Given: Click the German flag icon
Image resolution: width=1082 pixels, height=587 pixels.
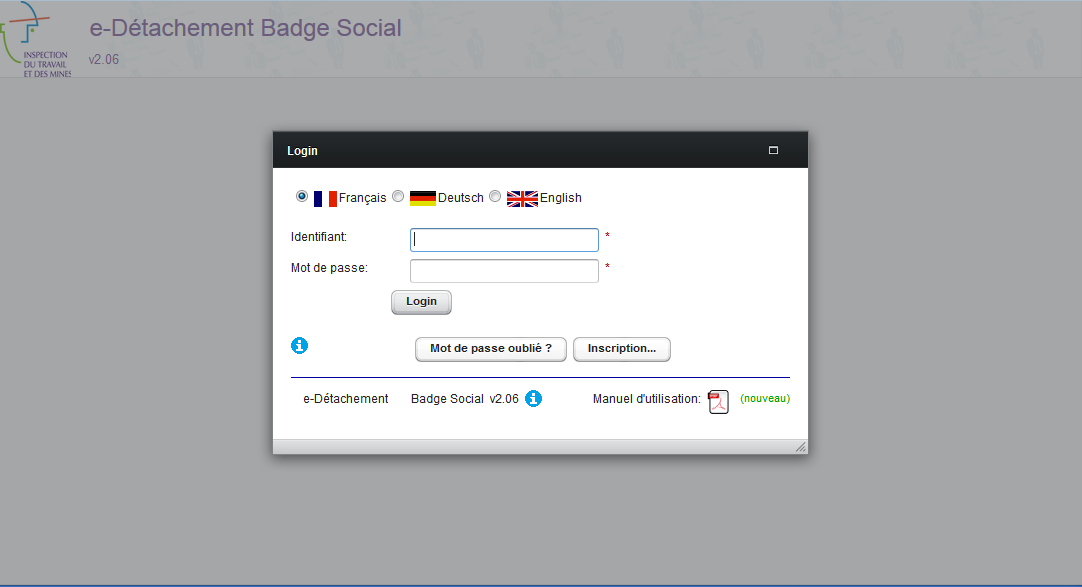Looking at the screenshot, I should 422,199.
